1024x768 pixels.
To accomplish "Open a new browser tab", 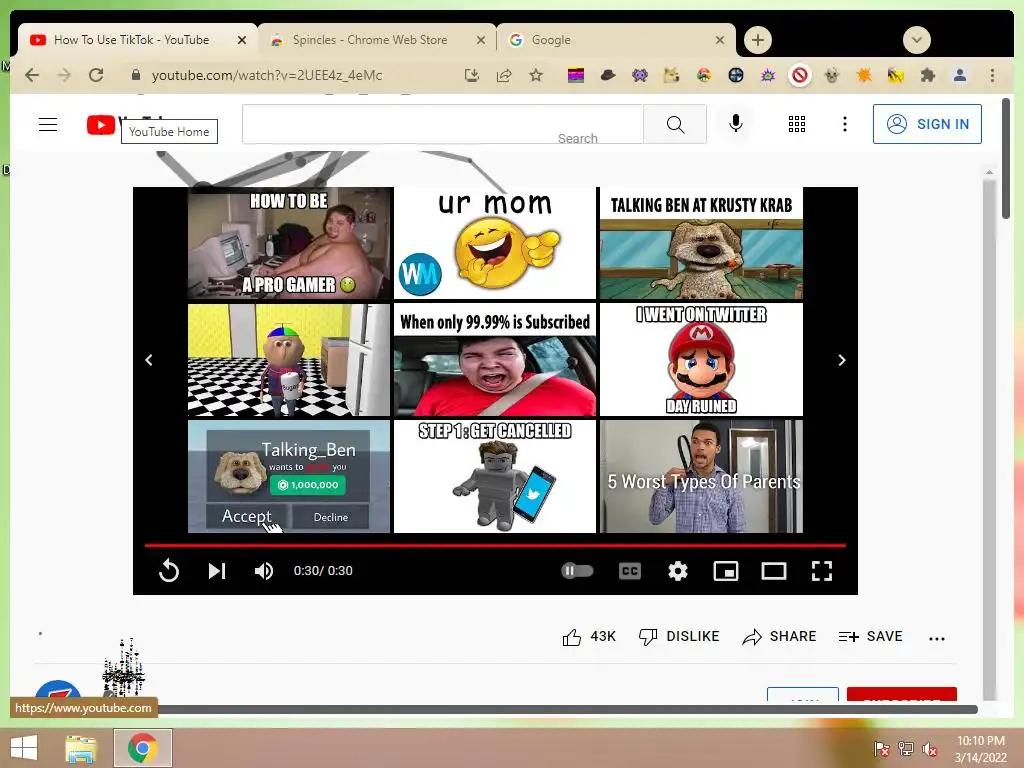I will click(758, 40).
